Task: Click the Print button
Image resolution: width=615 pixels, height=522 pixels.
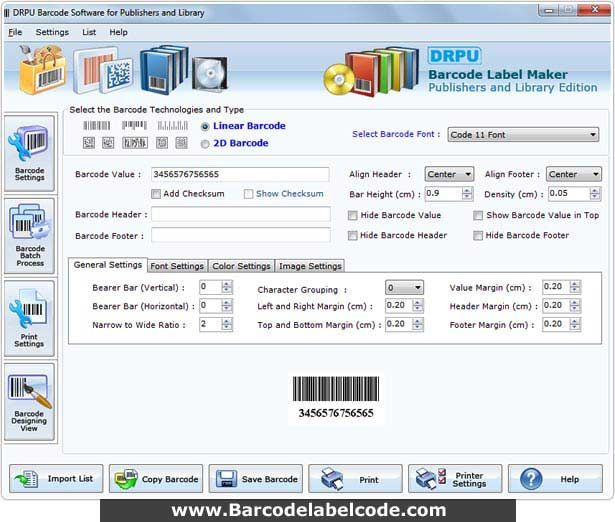Action: tap(355, 478)
